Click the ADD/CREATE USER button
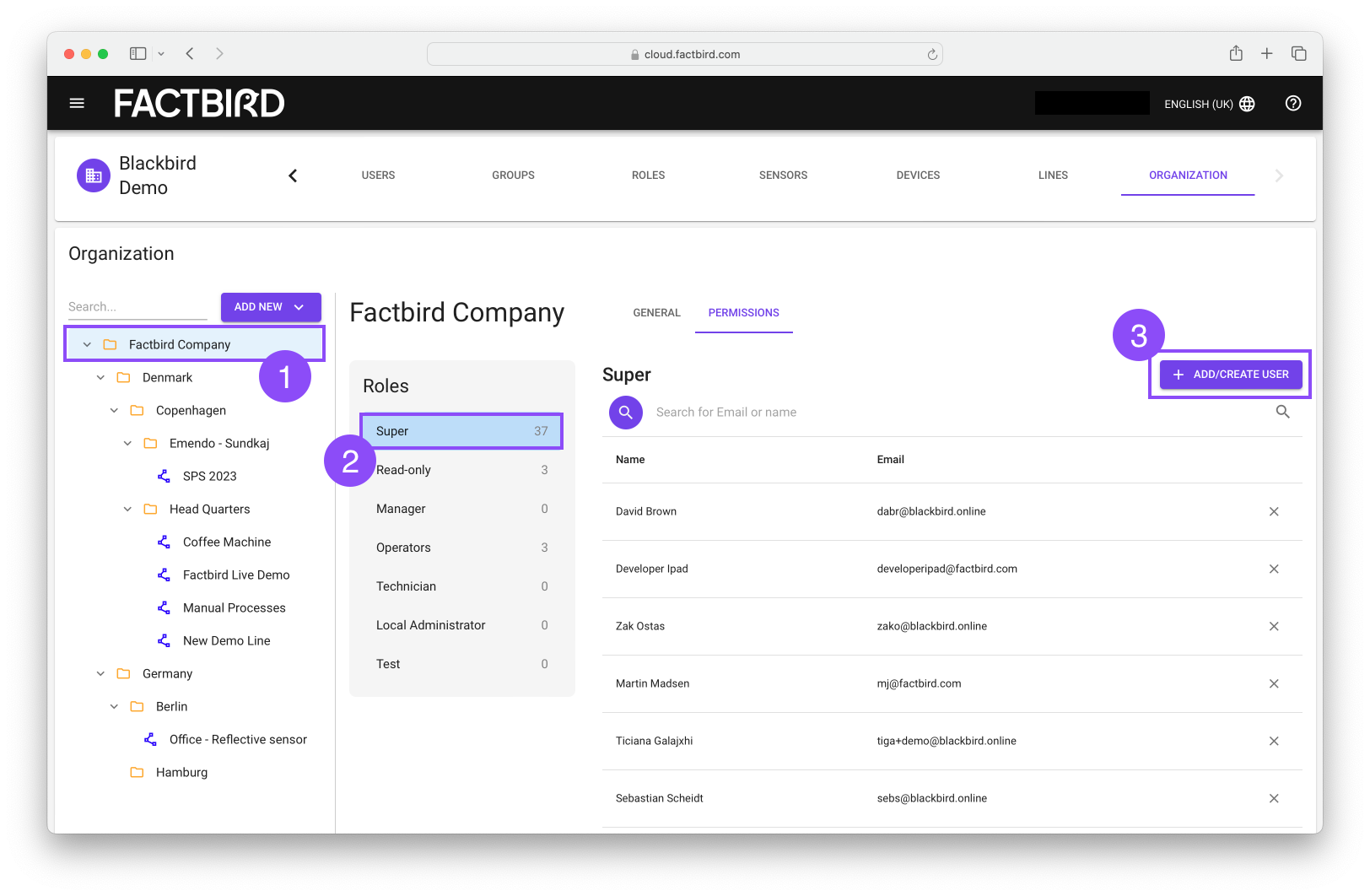1370x896 pixels. point(1231,374)
